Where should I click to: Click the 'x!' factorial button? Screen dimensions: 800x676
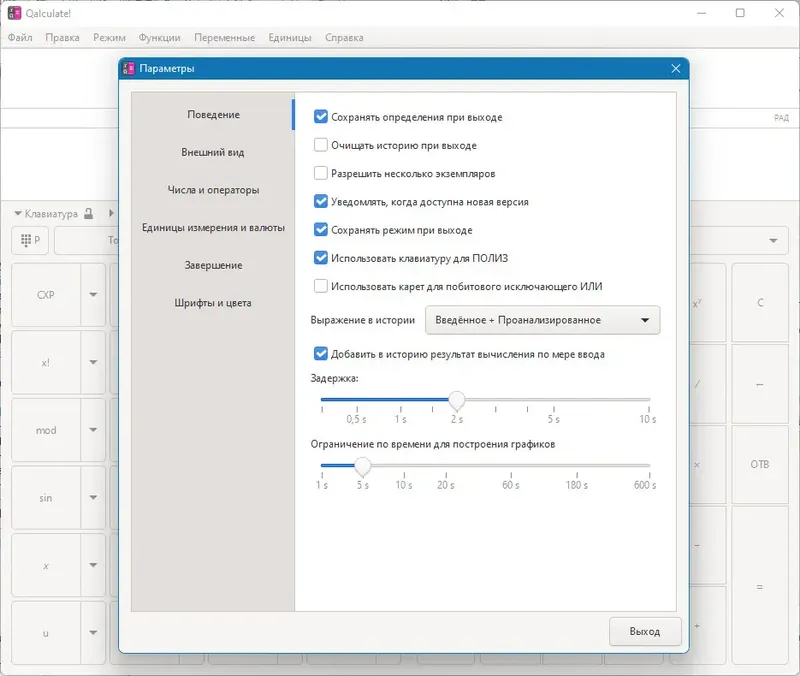[x=46, y=363]
